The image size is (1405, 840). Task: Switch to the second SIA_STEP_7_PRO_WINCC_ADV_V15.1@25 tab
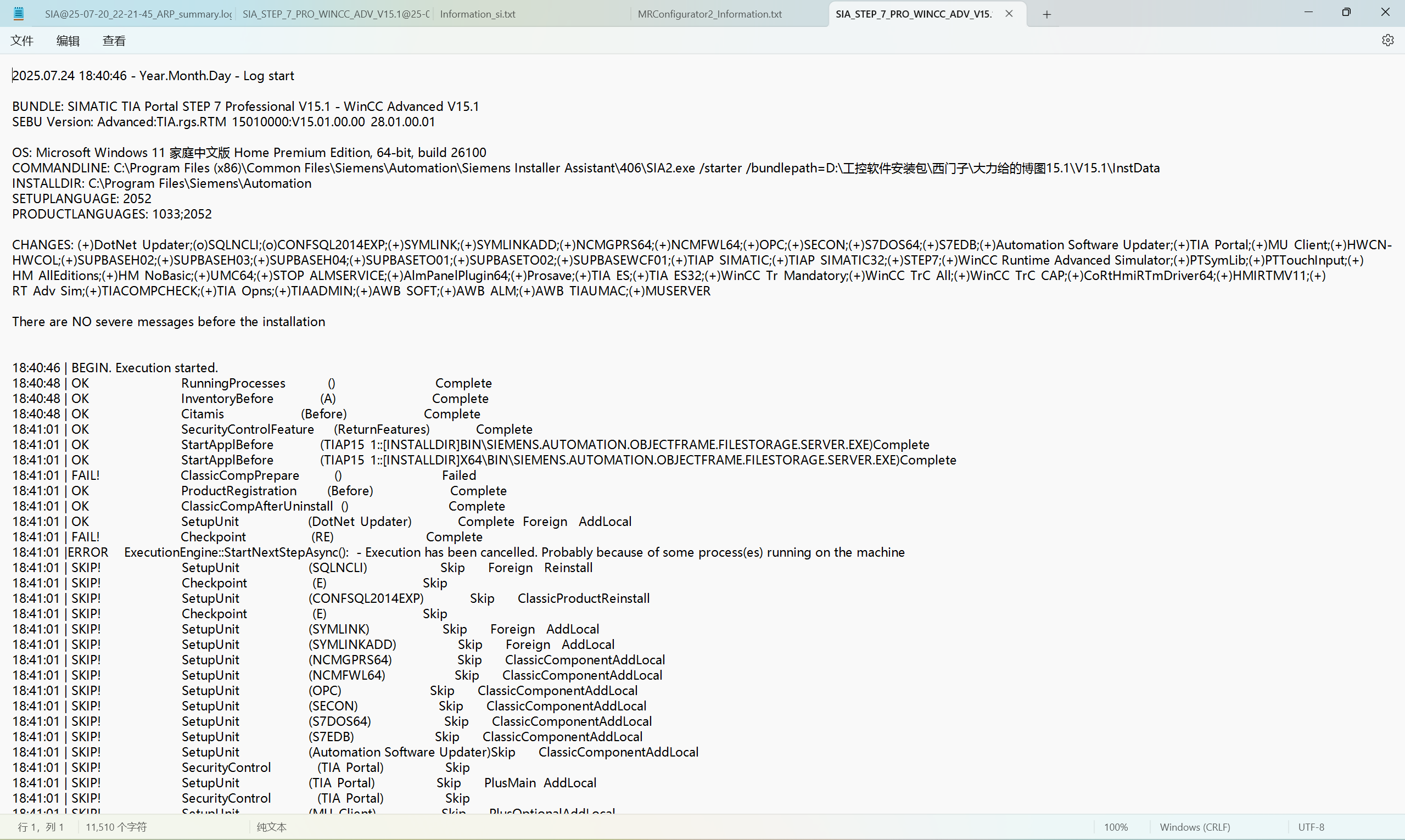pos(335,14)
